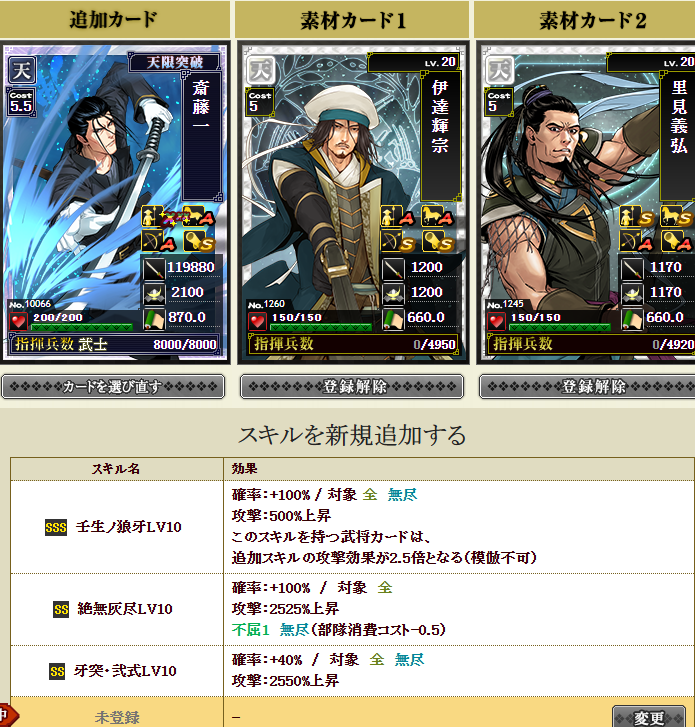
Task: Click the 変更 button in unregistered row
Action: click(x=649, y=717)
